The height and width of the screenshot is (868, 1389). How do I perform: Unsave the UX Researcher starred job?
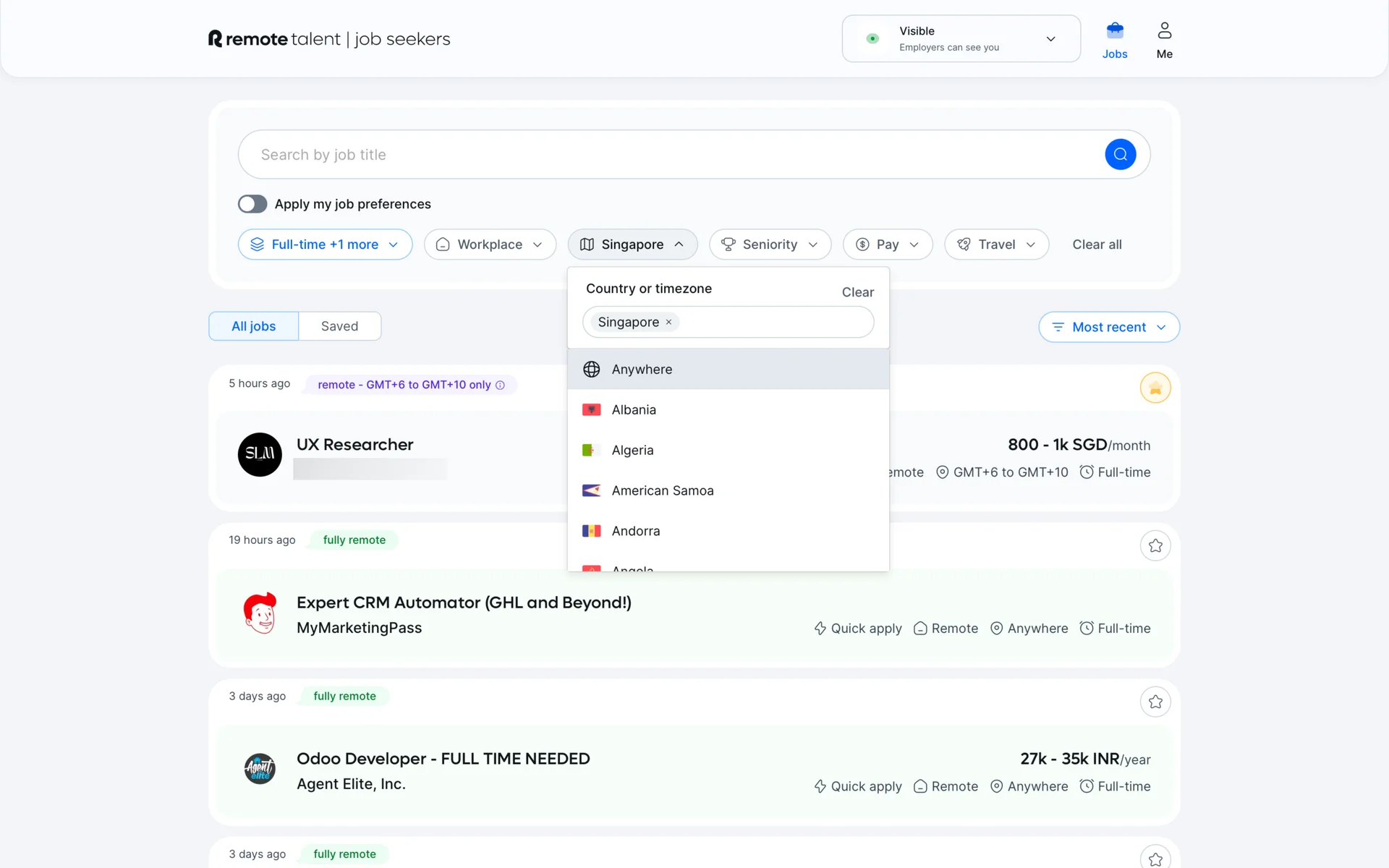1155,388
